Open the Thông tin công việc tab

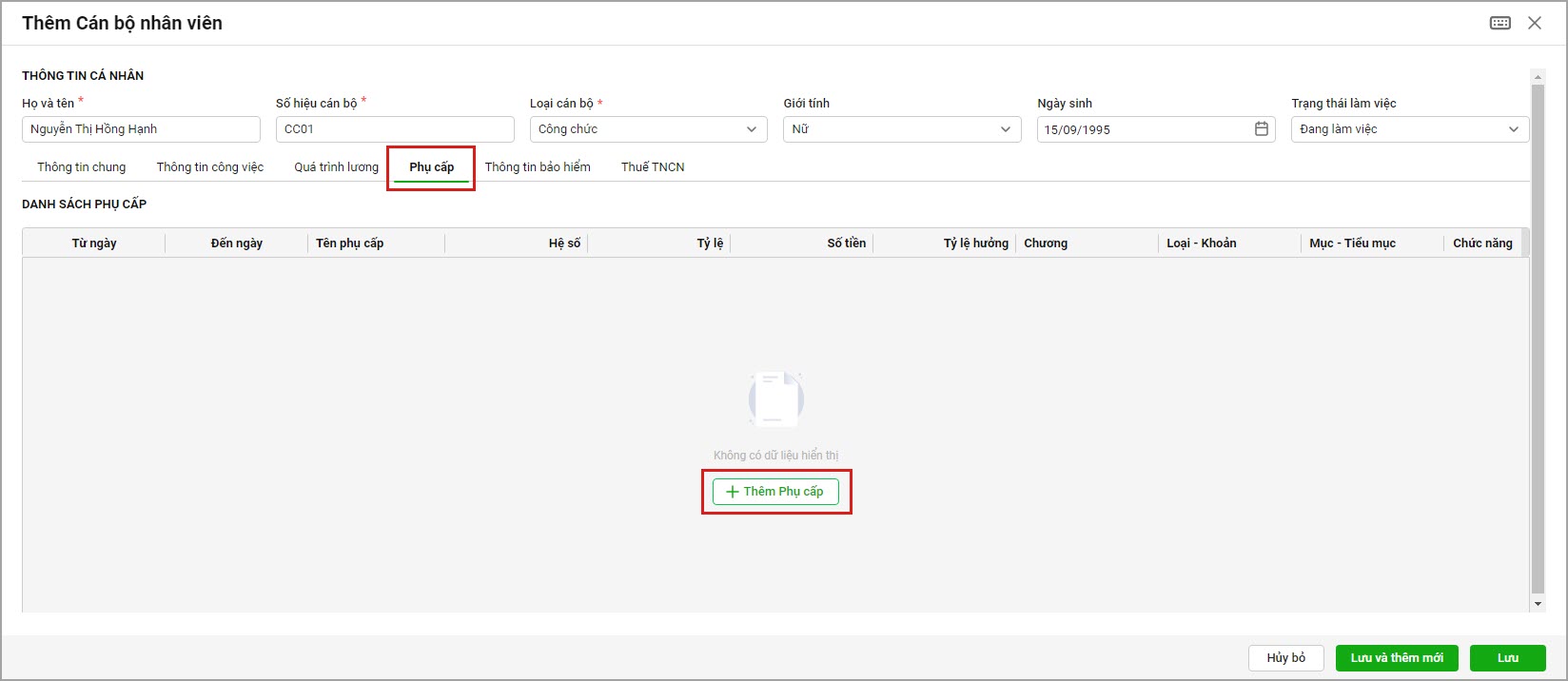(x=209, y=166)
